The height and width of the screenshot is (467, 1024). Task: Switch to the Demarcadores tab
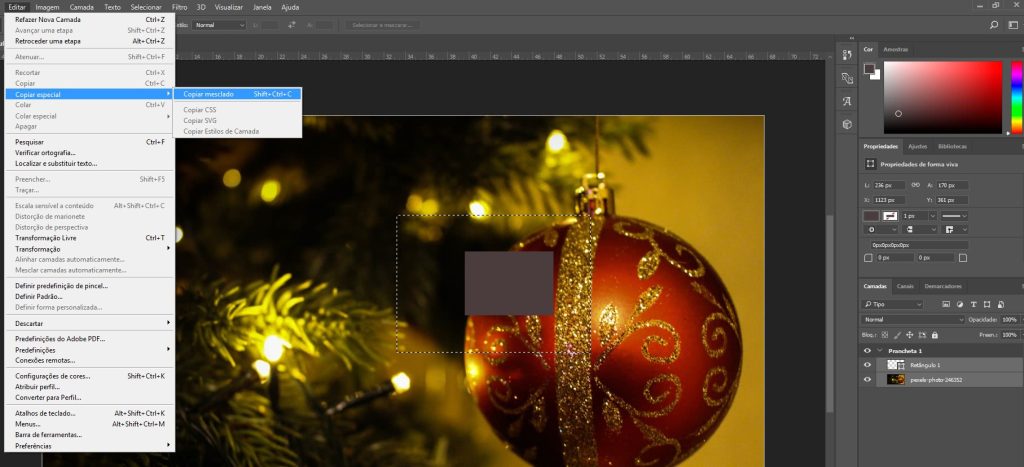(x=943, y=286)
